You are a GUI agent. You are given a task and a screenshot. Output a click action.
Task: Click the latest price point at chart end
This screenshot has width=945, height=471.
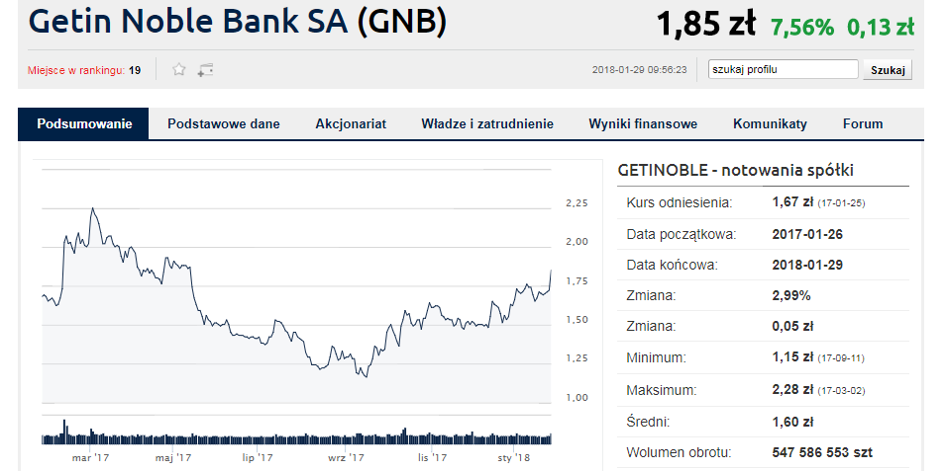[551, 271]
